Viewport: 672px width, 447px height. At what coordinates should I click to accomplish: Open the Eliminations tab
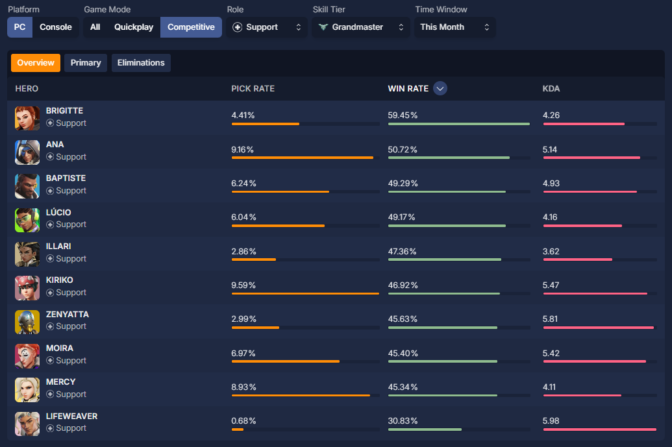[140, 63]
